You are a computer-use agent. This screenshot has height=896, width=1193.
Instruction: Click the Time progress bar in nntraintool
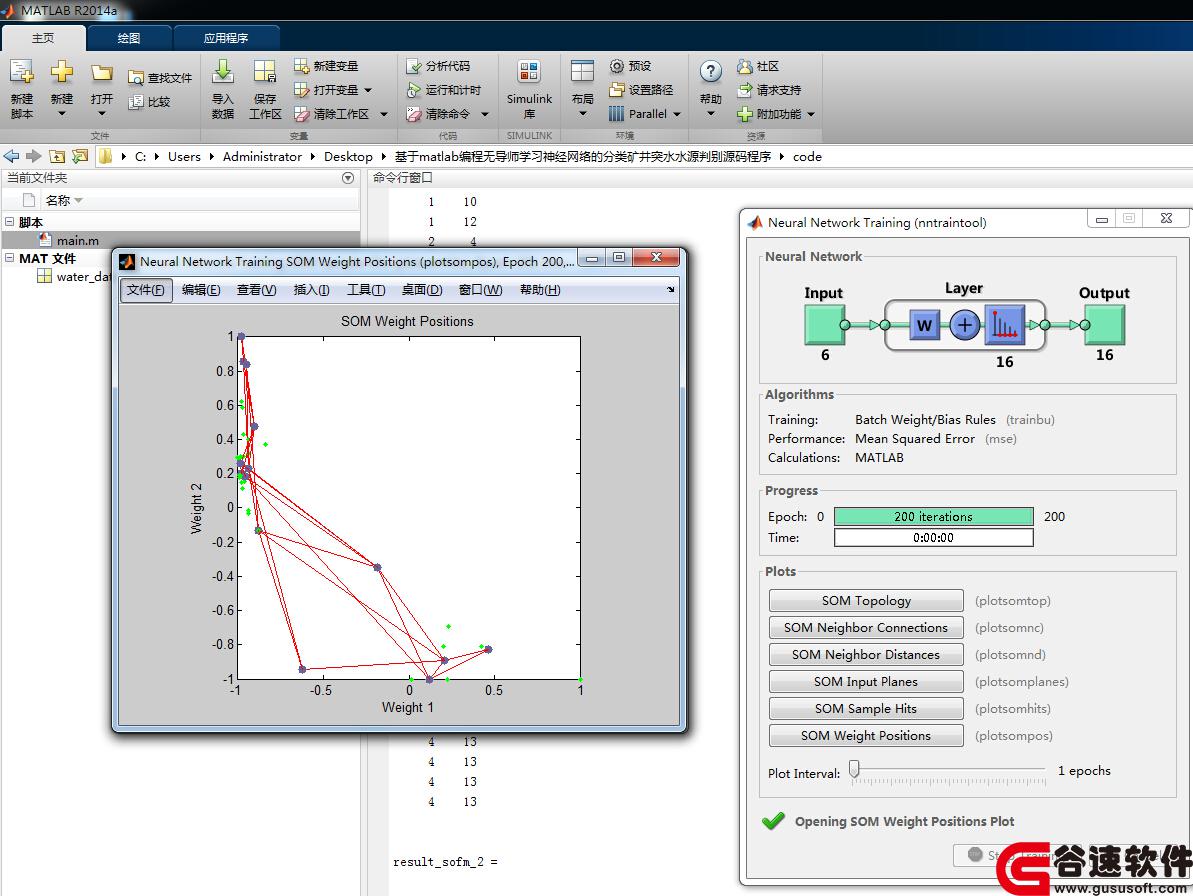click(x=934, y=538)
